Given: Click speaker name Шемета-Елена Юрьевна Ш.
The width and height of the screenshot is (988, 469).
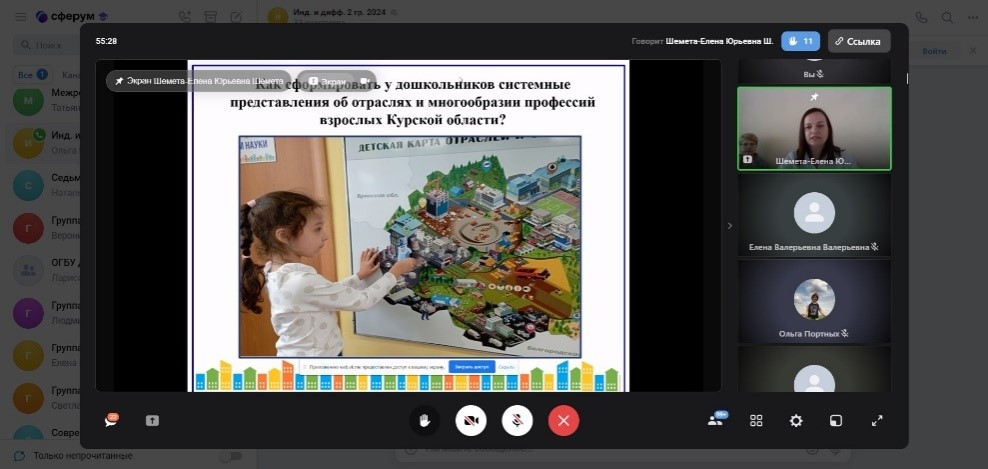Looking at the screenshot, I should (719, 41).
